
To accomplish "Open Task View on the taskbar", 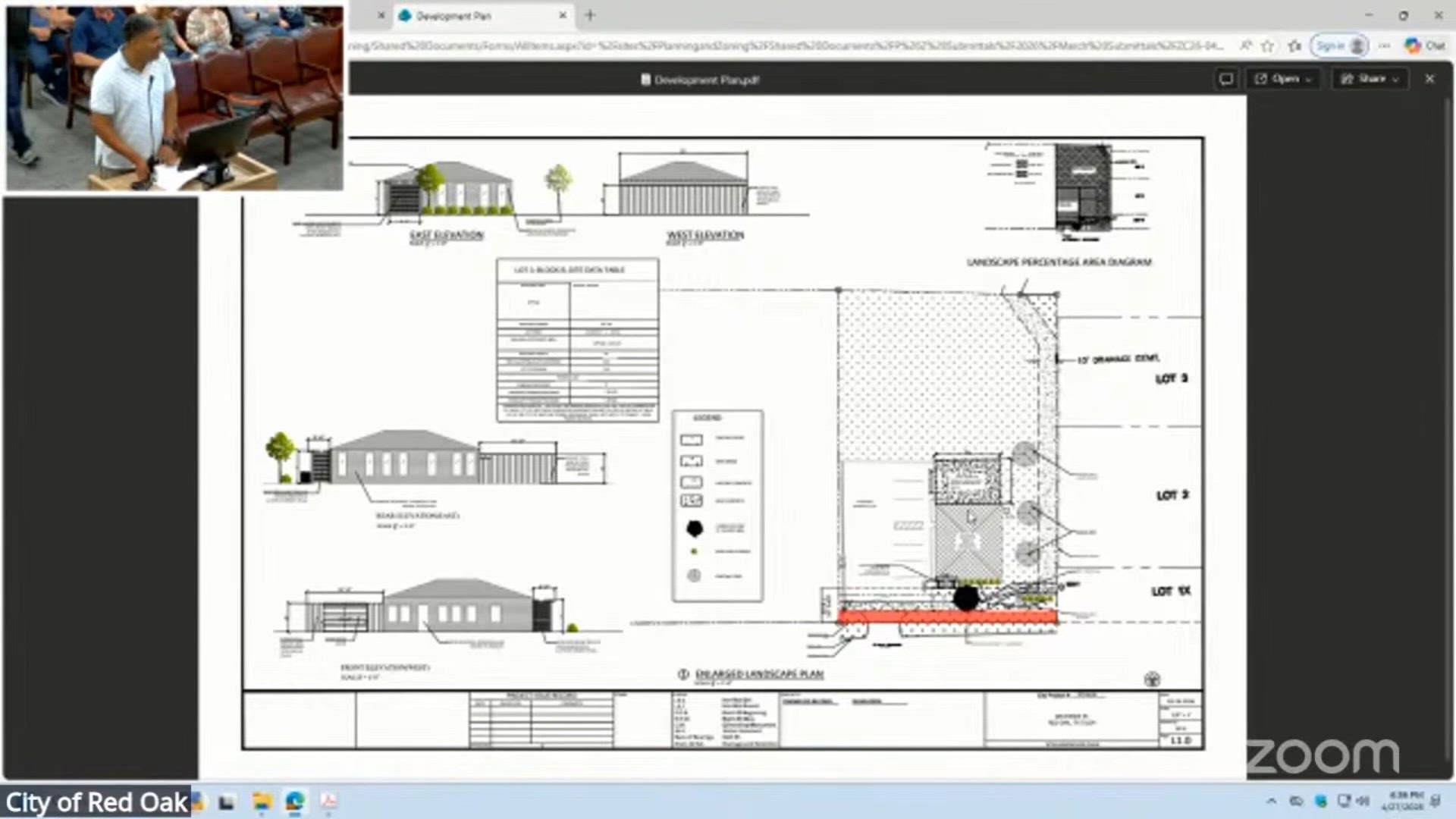I will pyautogui.click(x=227, y=802).
